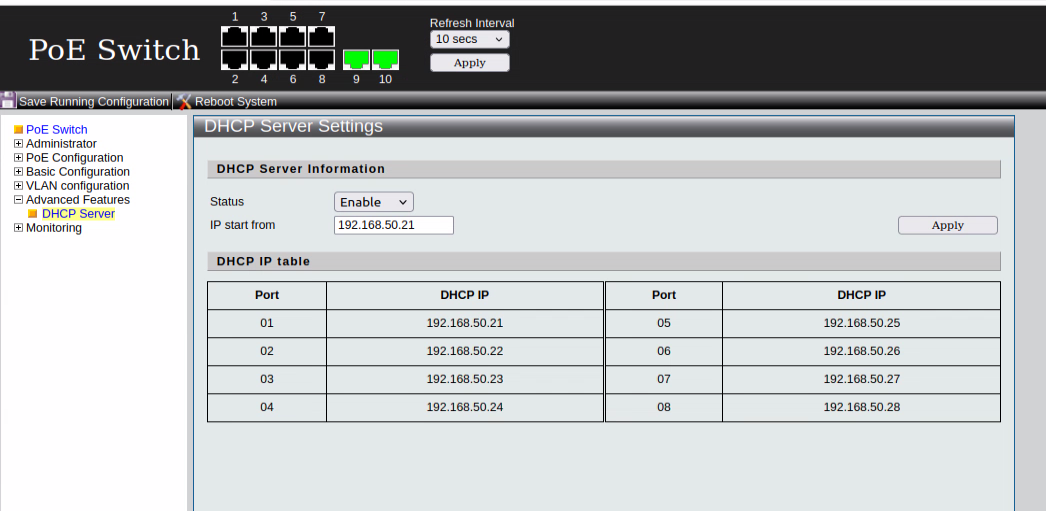Select DHCP Server in the sidebar
This screenshot has height=511, width=1046.
(78, 214)
